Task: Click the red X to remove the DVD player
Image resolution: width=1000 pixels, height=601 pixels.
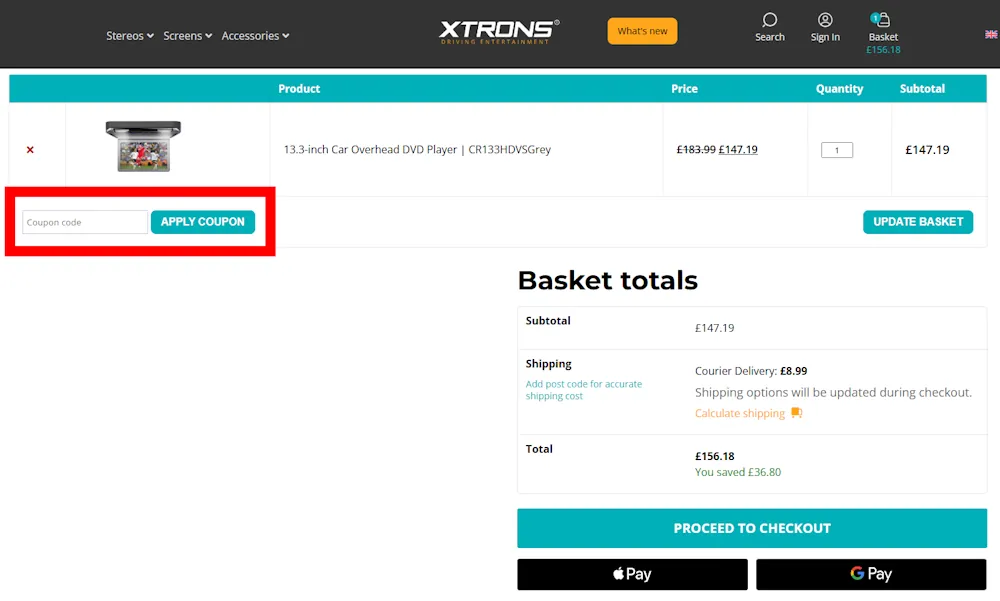Action: [x=30, y=149]
